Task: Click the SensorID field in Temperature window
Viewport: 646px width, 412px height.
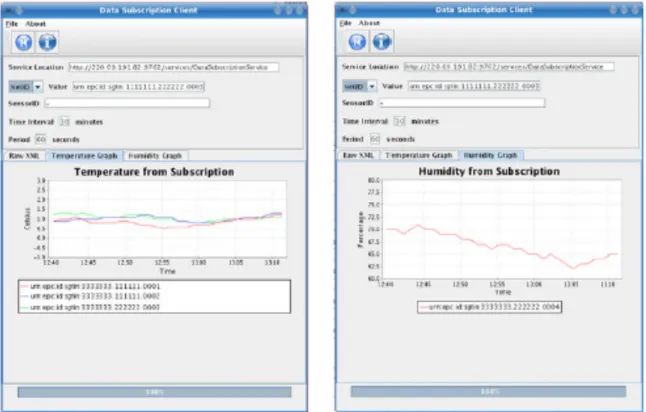Action: click(x=127, y=103)
